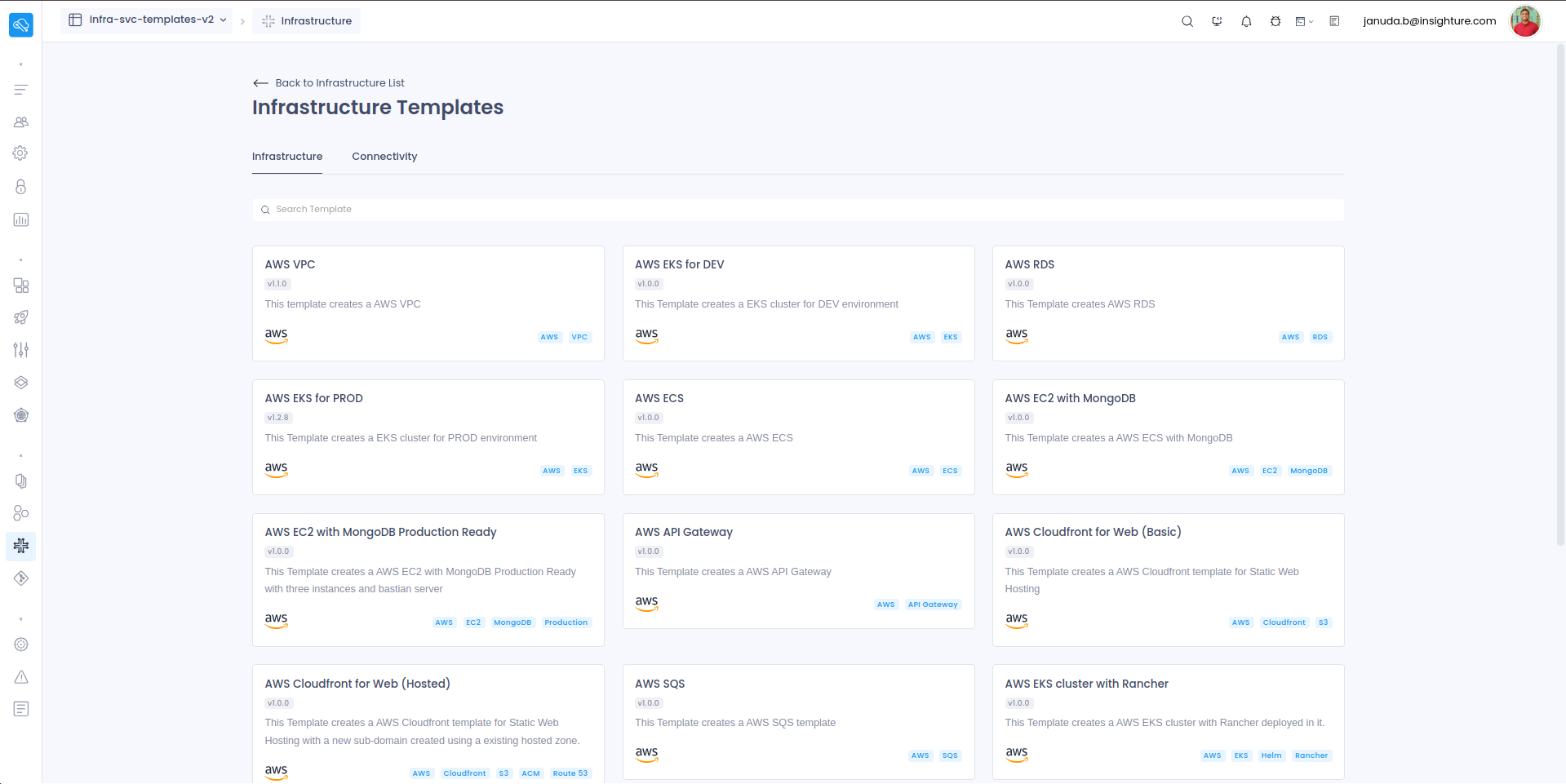Open the hexagons cluster icon in the sidebar

pyautogui.click(x=21, y=513)
